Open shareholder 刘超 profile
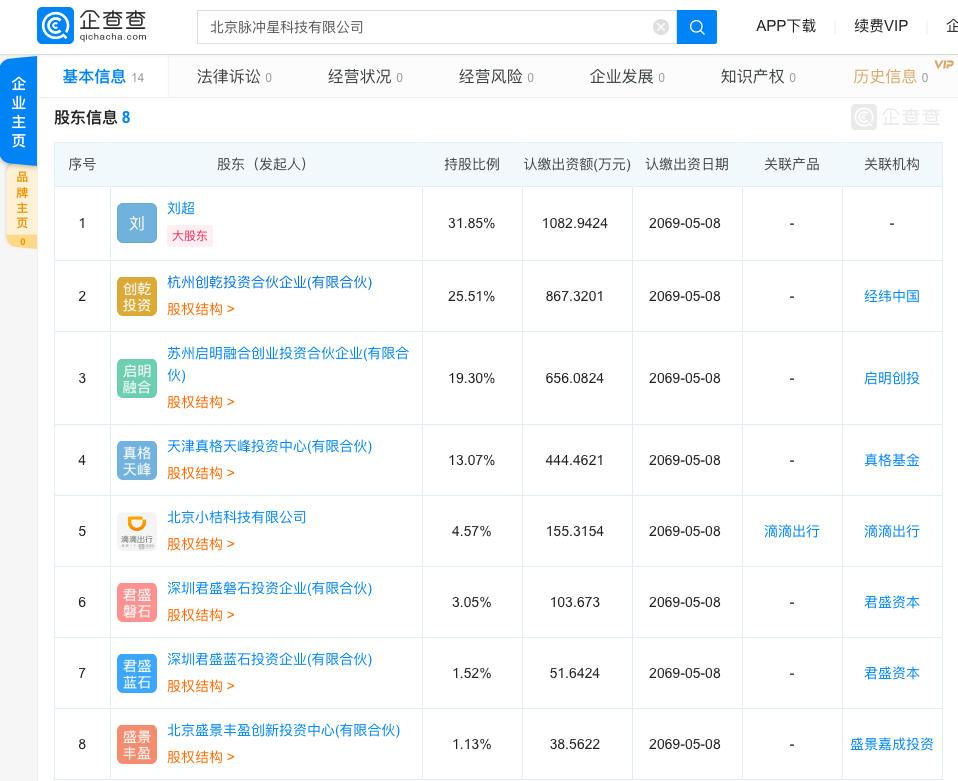 [181, 208]
